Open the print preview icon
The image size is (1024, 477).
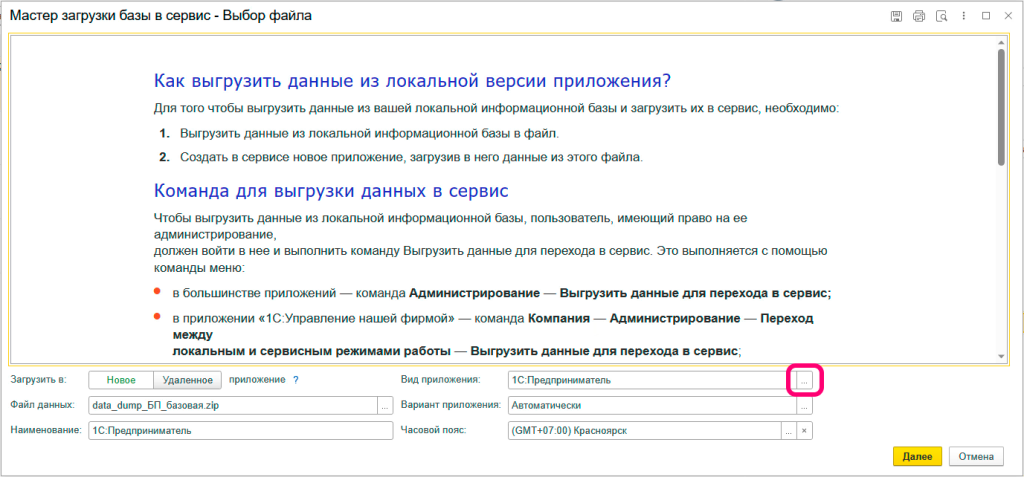[941, 16]
